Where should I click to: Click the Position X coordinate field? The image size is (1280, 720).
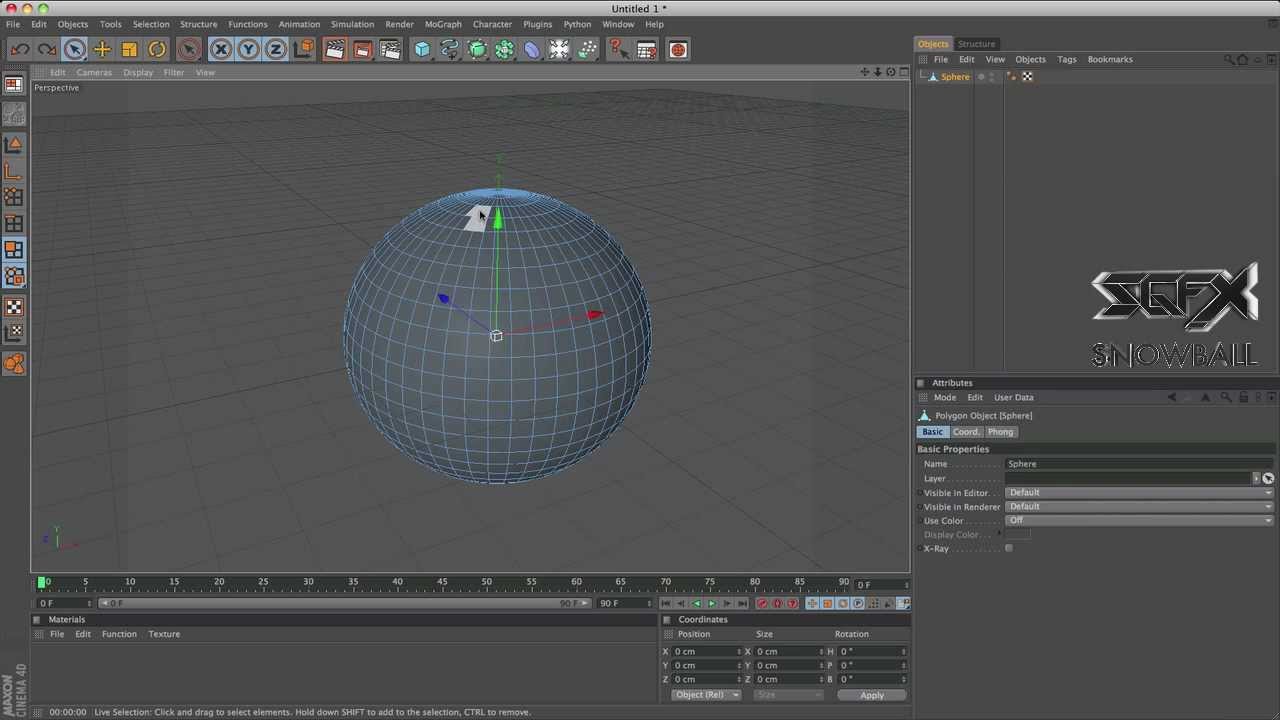[x=707, y=652]
